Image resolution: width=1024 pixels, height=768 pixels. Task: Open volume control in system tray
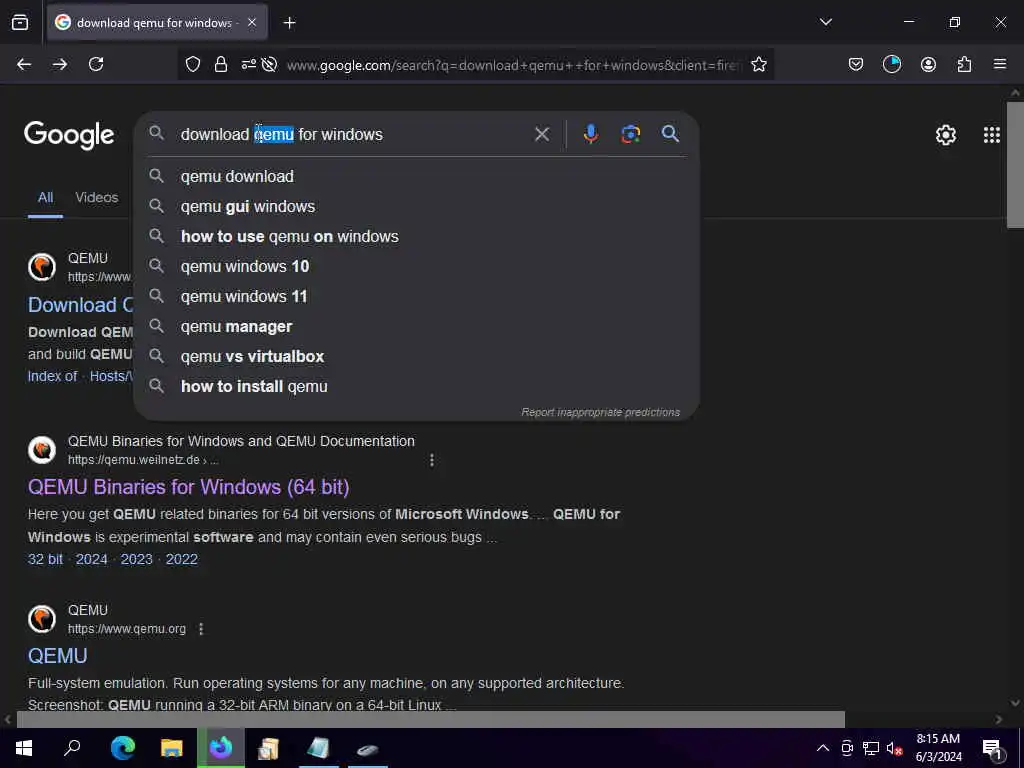[894, 748]
